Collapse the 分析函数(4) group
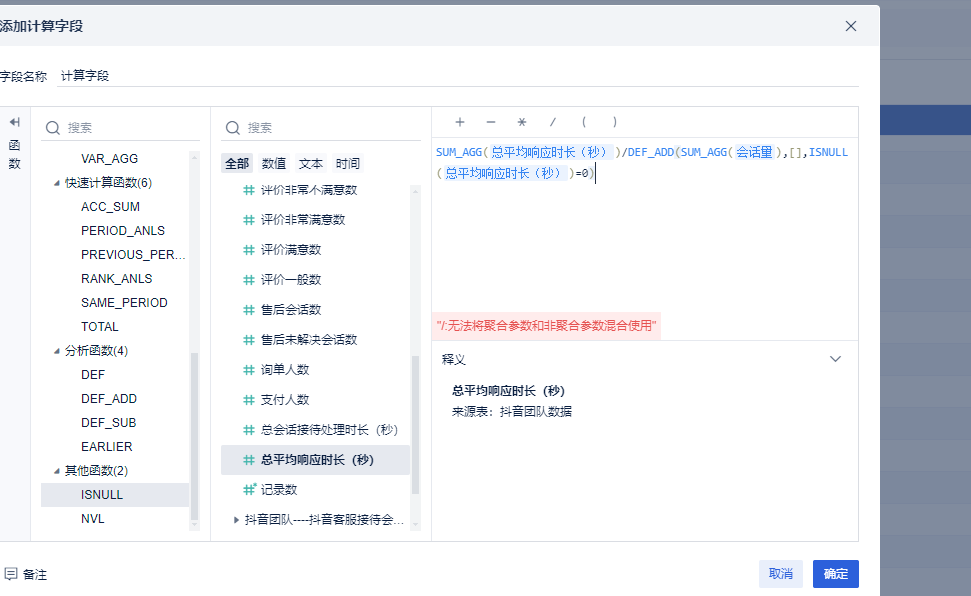The height and width of the screenshot is (596, 971). point(57,351)
